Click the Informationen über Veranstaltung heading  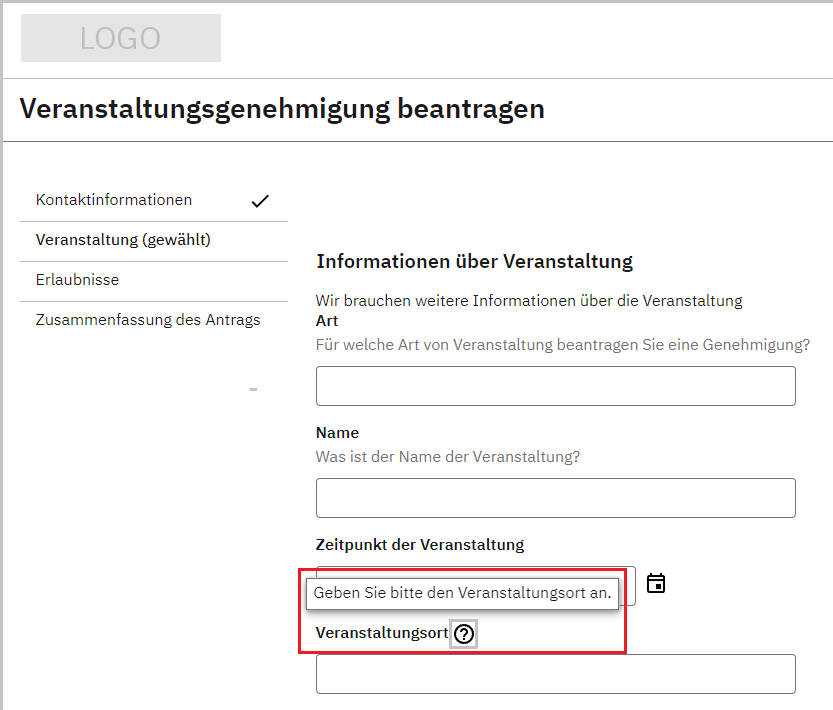coord(474,262)
